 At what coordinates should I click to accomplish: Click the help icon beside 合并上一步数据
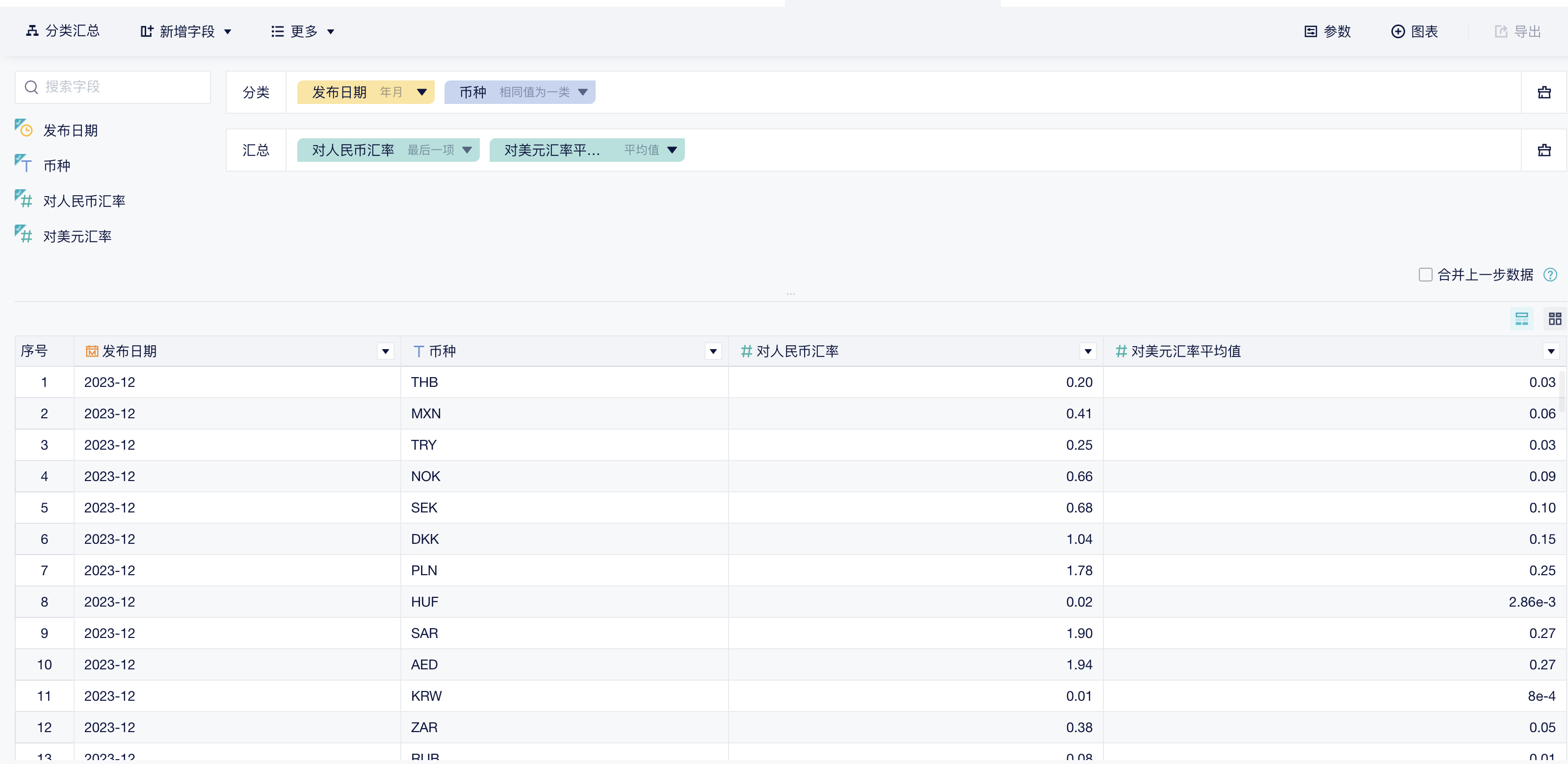tap(1550, 275)
